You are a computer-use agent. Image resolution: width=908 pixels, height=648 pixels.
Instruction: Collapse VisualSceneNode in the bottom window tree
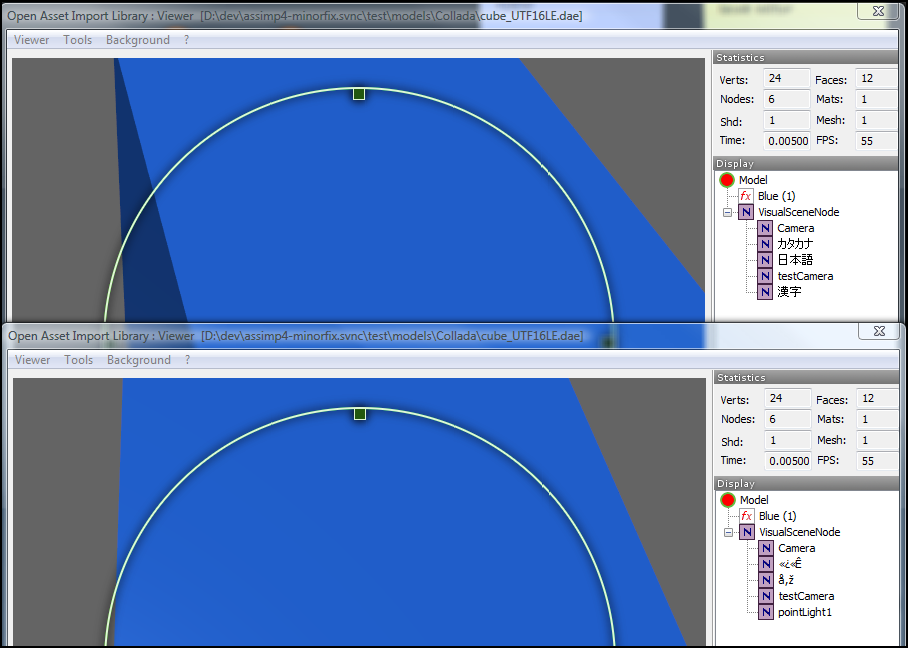728,532
